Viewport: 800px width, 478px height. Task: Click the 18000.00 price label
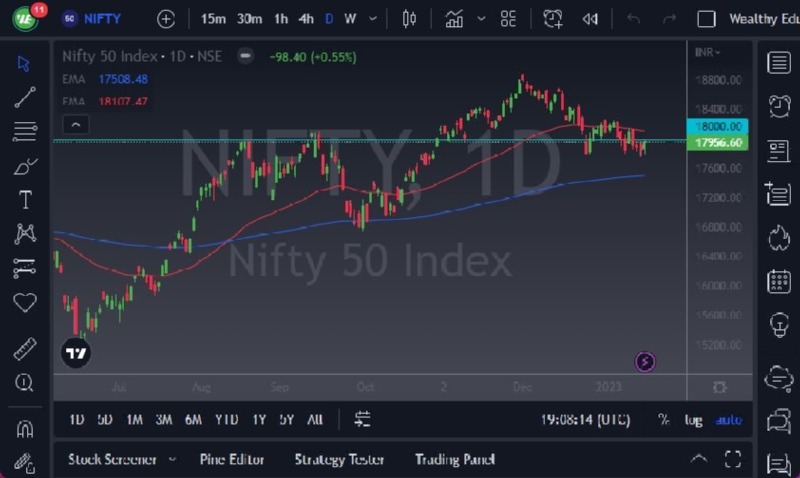coord(717,126)
